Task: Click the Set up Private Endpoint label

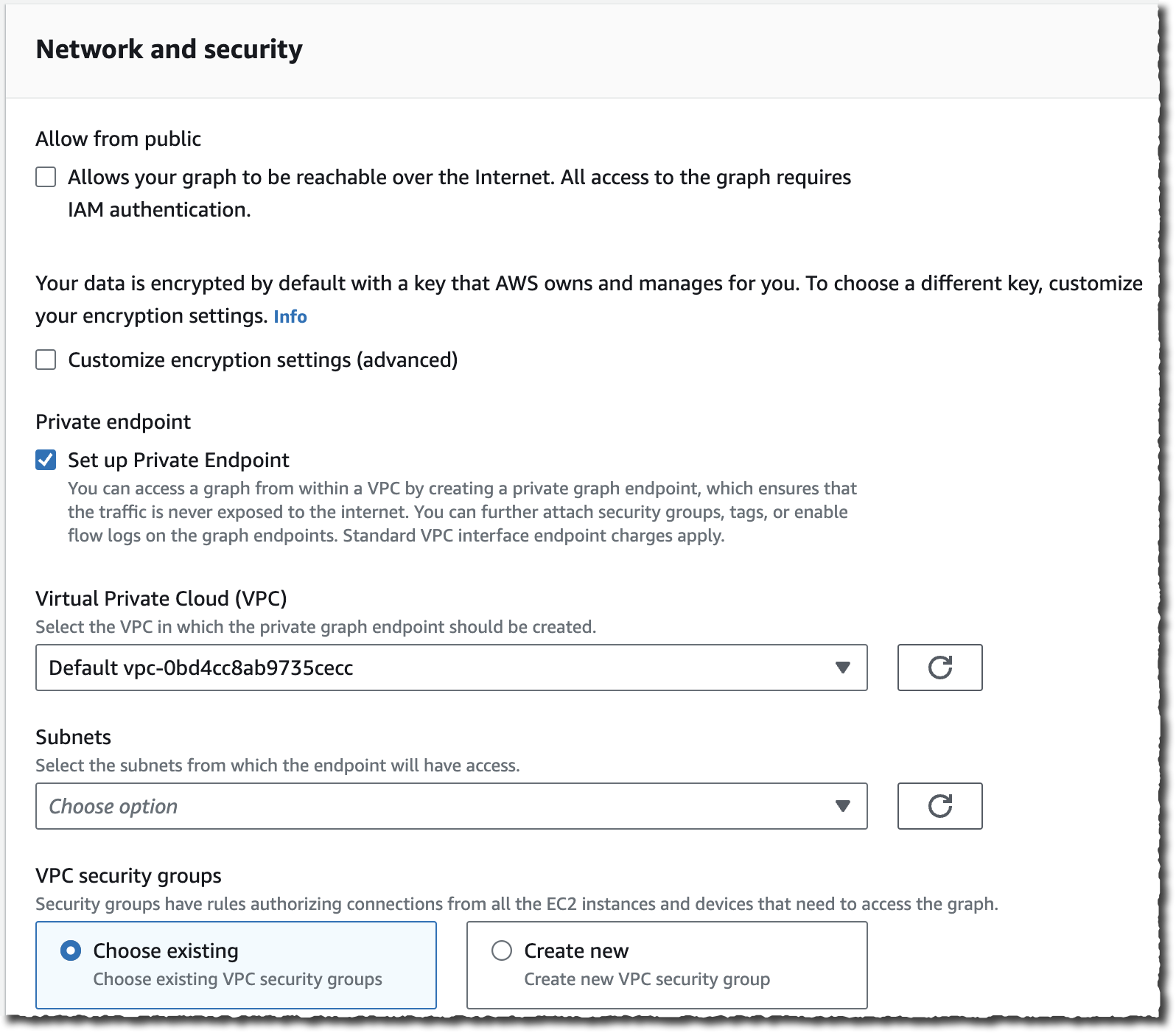Action: (178, 460)
